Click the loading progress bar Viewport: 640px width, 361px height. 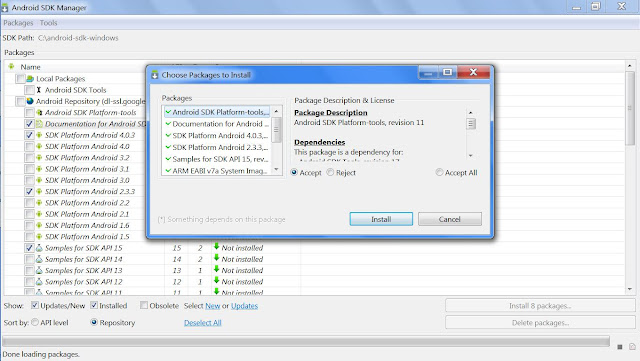pos(306,341)
